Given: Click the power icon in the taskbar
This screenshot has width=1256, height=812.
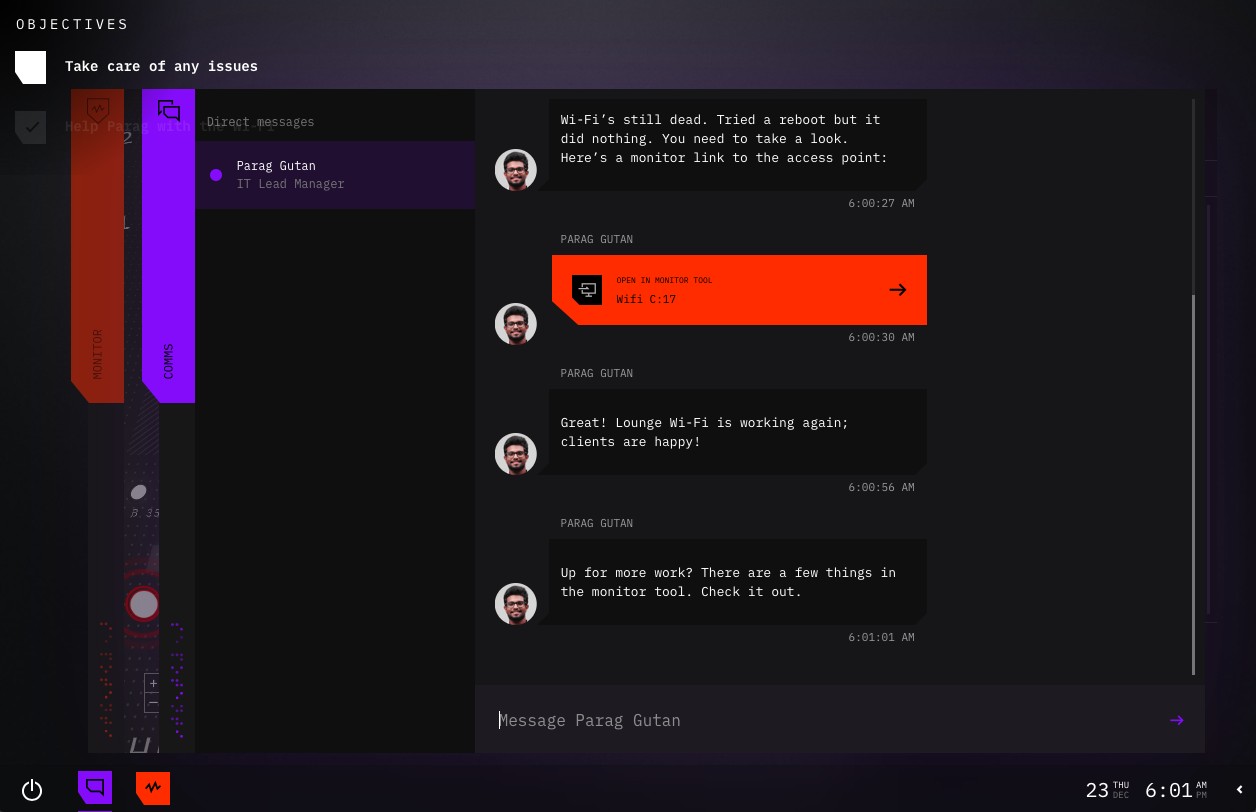Looking at the screenshot, I should (x=32, y=790).
